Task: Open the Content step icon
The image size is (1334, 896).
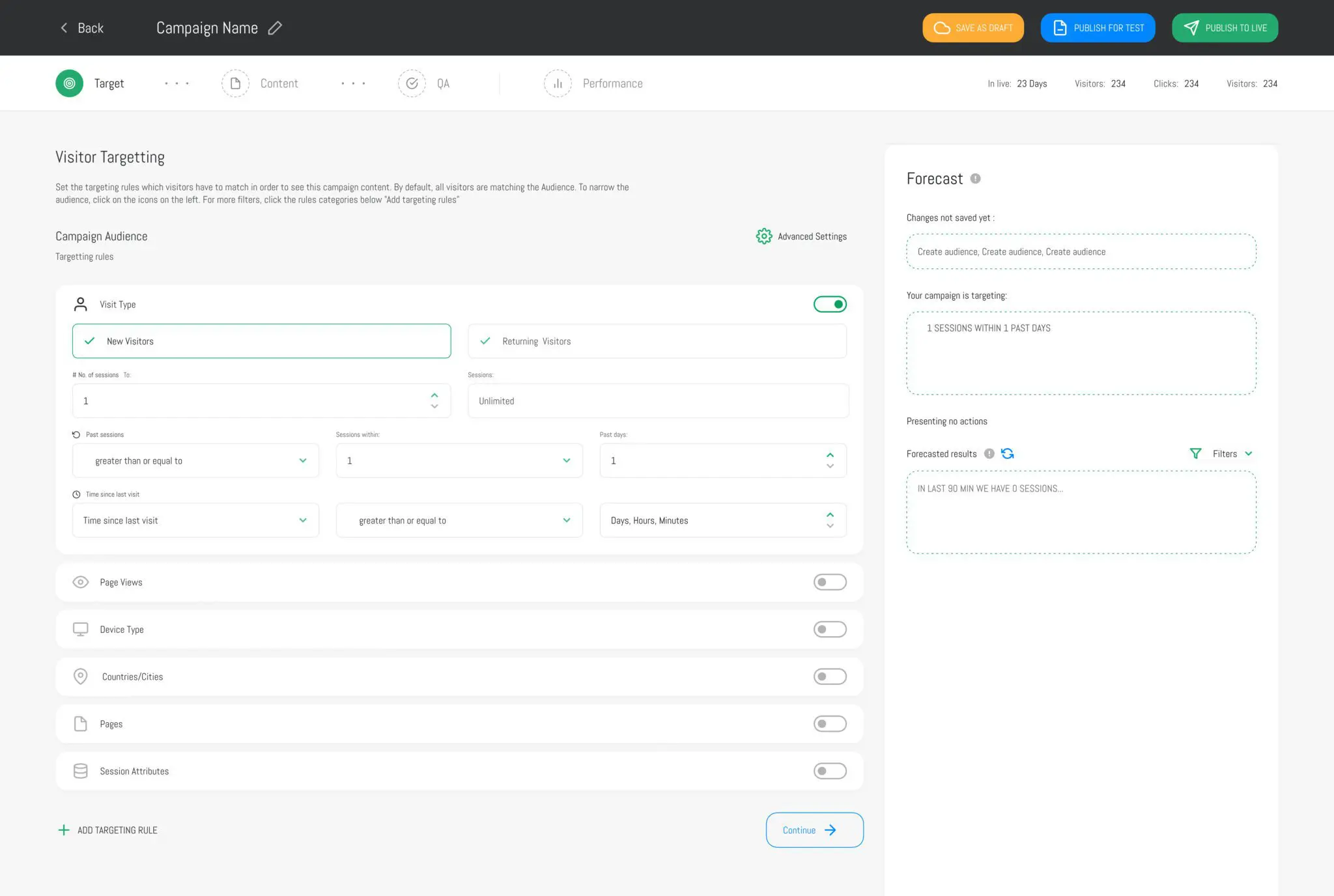Action: (x=235, y=83)
